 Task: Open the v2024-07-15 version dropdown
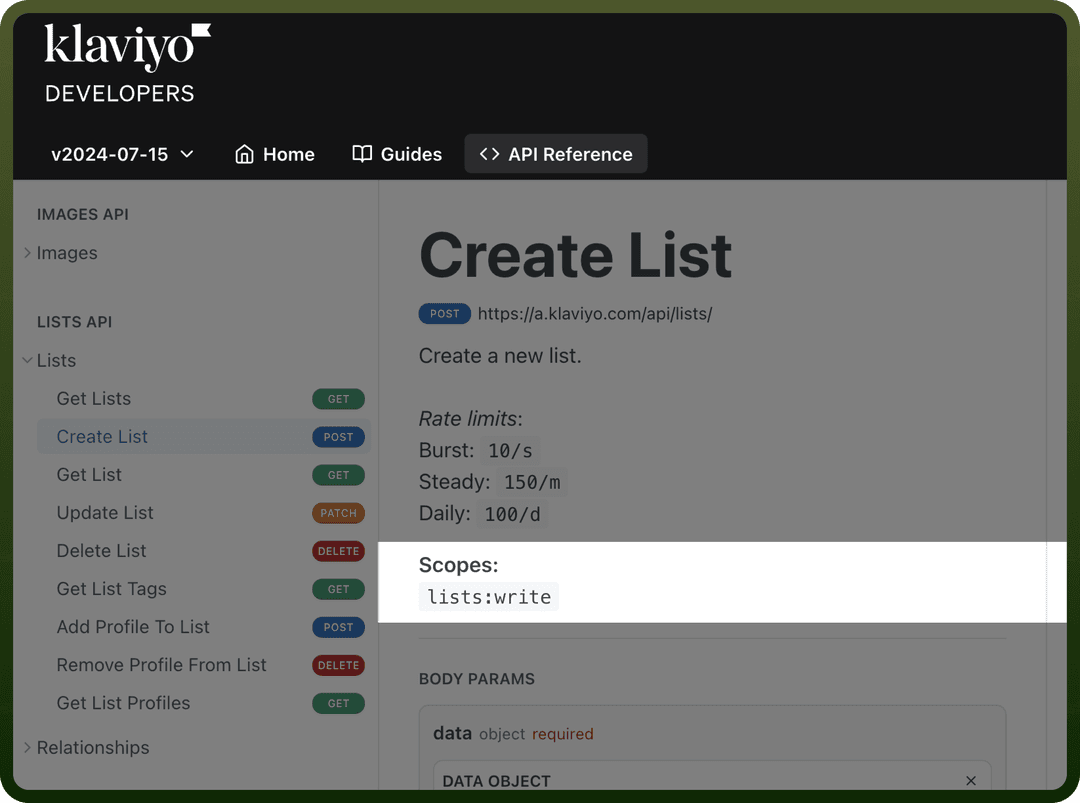pos(123,154)
